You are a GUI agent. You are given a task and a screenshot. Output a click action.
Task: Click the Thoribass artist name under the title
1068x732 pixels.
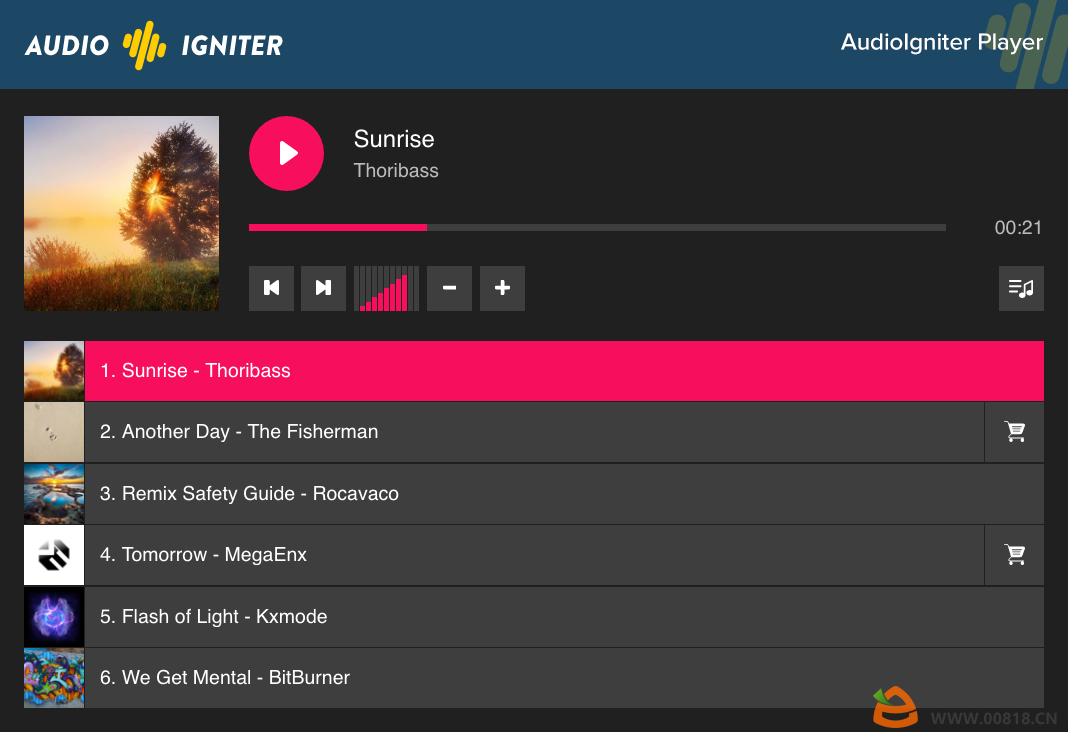(x=396, y=170)
